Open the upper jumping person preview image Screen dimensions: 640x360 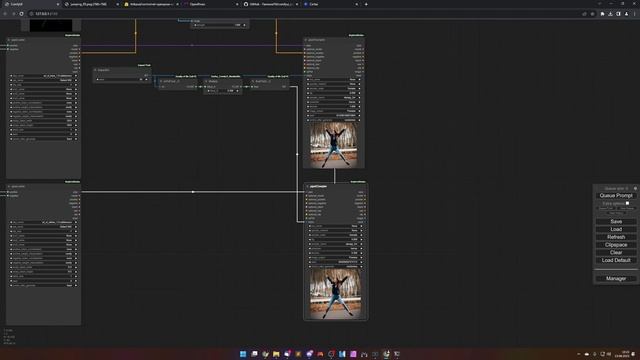[x=334, y=145]
